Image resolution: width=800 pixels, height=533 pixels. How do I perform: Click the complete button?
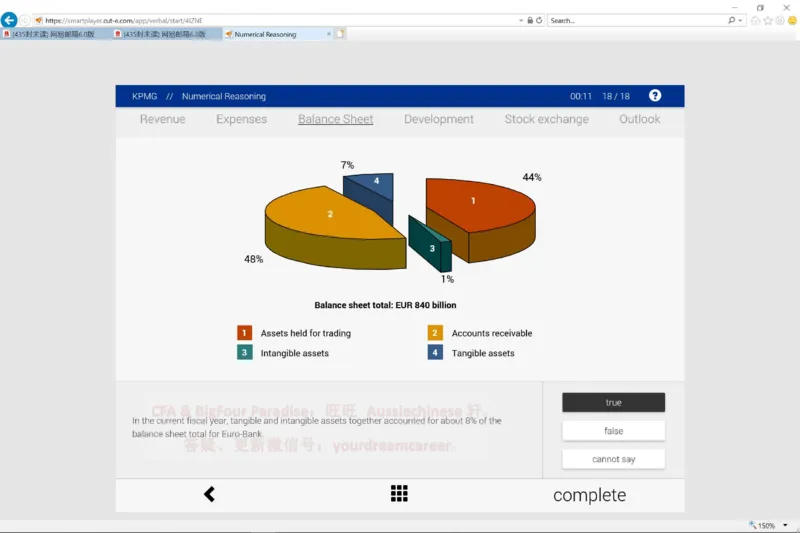(x=589, y=495)
